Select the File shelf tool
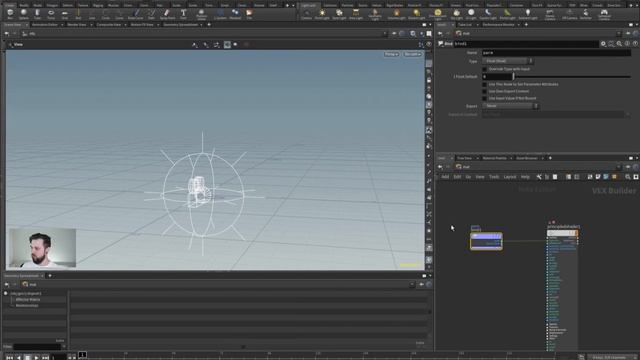The height and width of the screenshot is (360, 640). click(249, 14)
